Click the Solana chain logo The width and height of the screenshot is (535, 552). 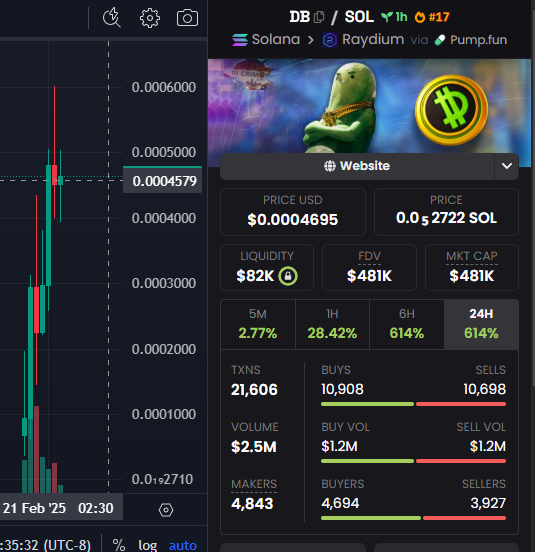point(240,40)
